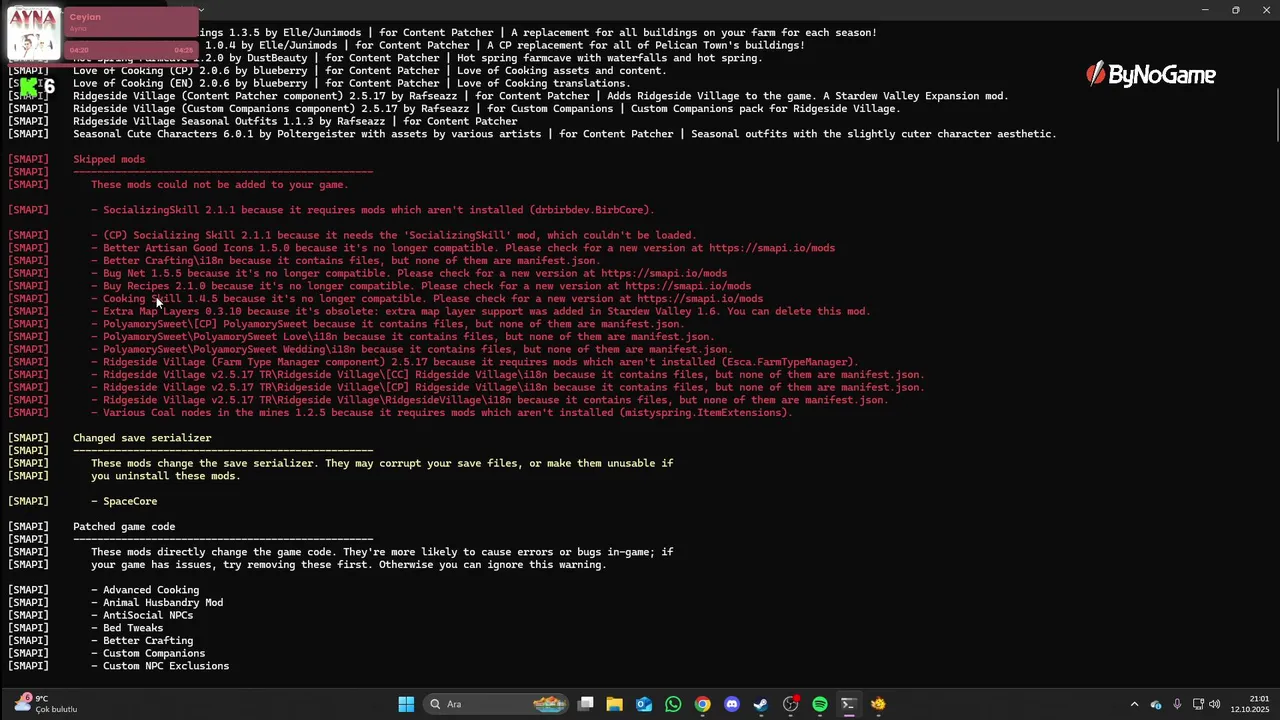Screen dimensions: 1280x720
Task: Click the Various Coal nodes 1.2.5 line
Action: [441, 413]
